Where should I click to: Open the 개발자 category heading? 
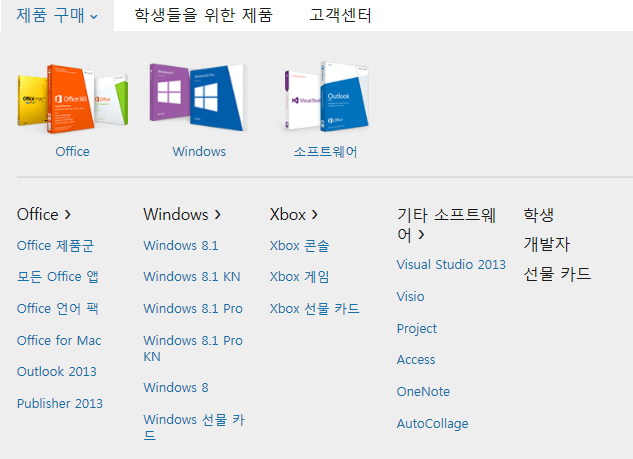tap(546, 244)
